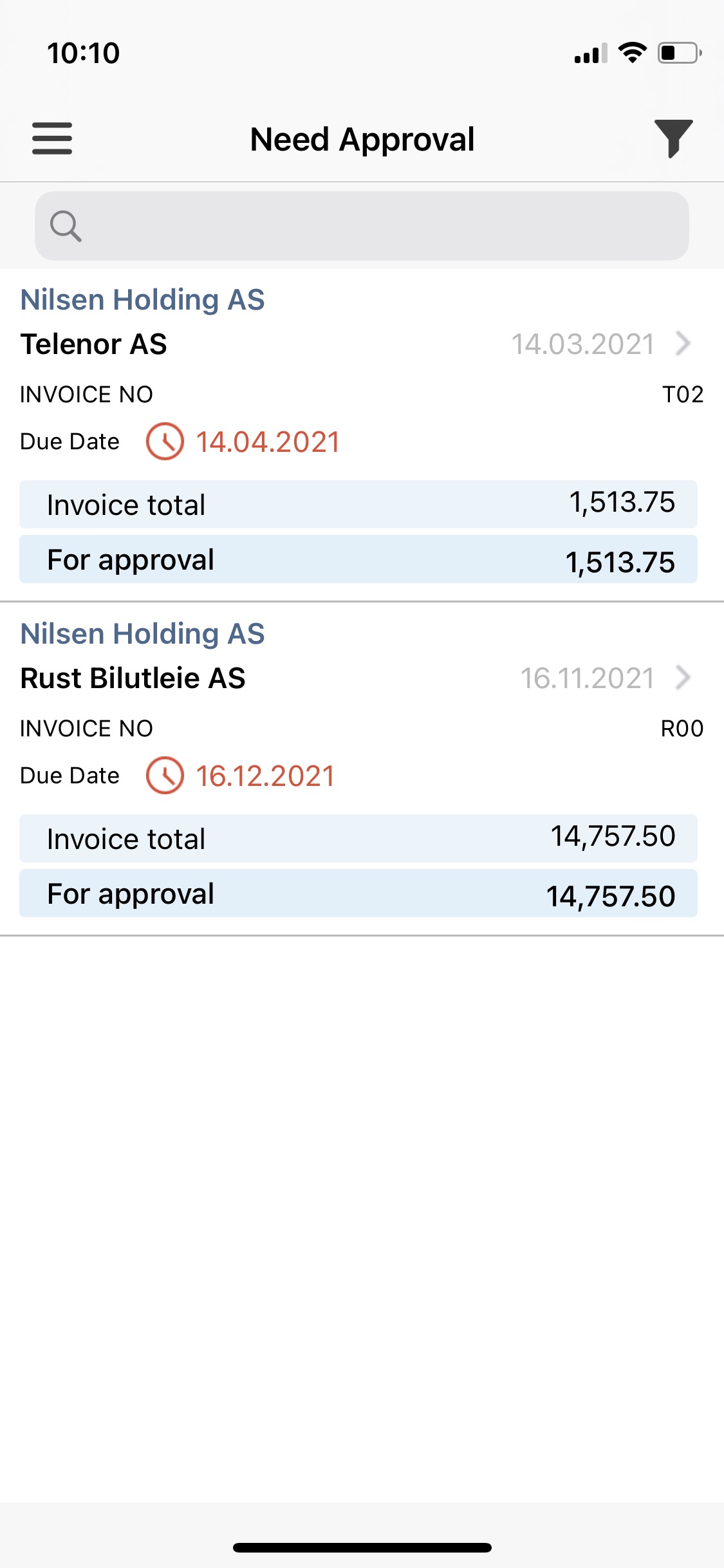Image resolution: width=724 pixels, height=1568 pixels.
Task: Tap the 1,513.75 Invoice total row
Action: 358,505
